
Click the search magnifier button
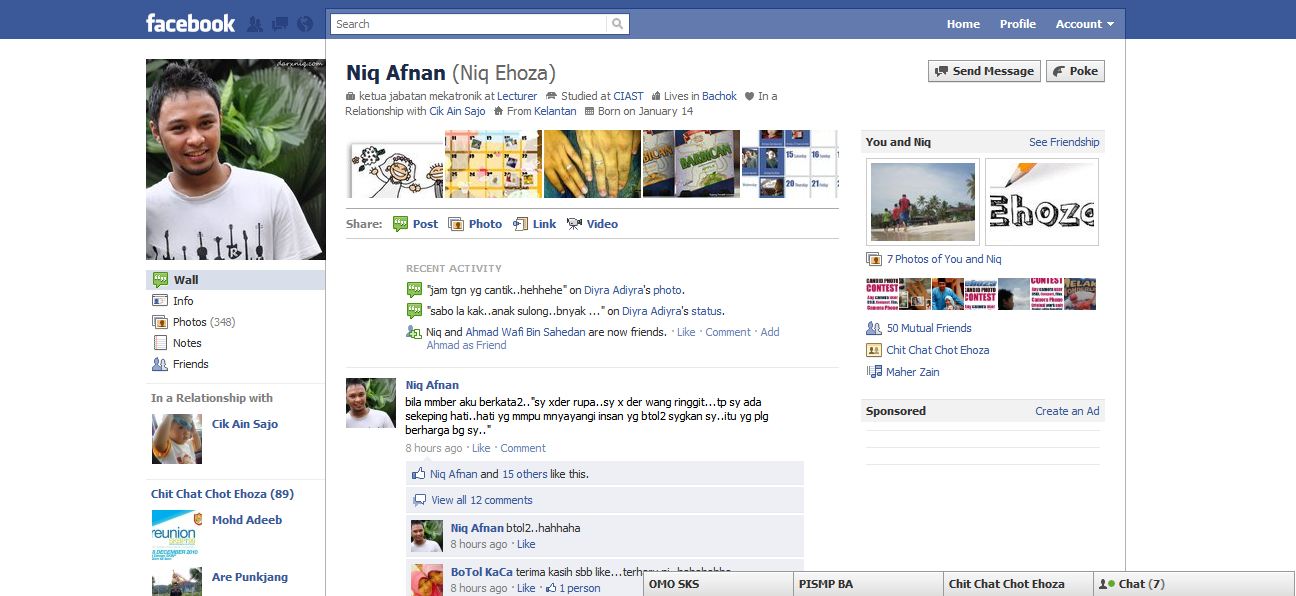[x=618, y=24]
